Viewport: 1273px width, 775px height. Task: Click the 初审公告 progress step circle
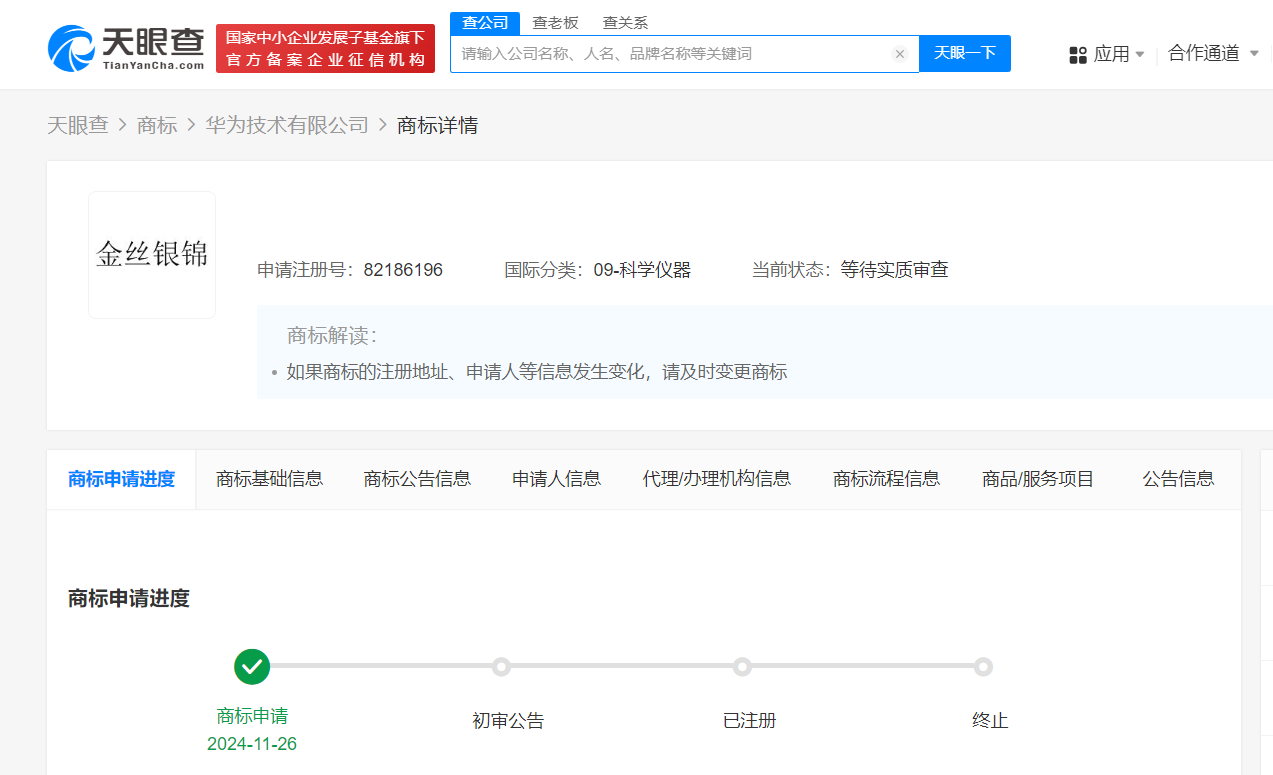tap(502, 666)
